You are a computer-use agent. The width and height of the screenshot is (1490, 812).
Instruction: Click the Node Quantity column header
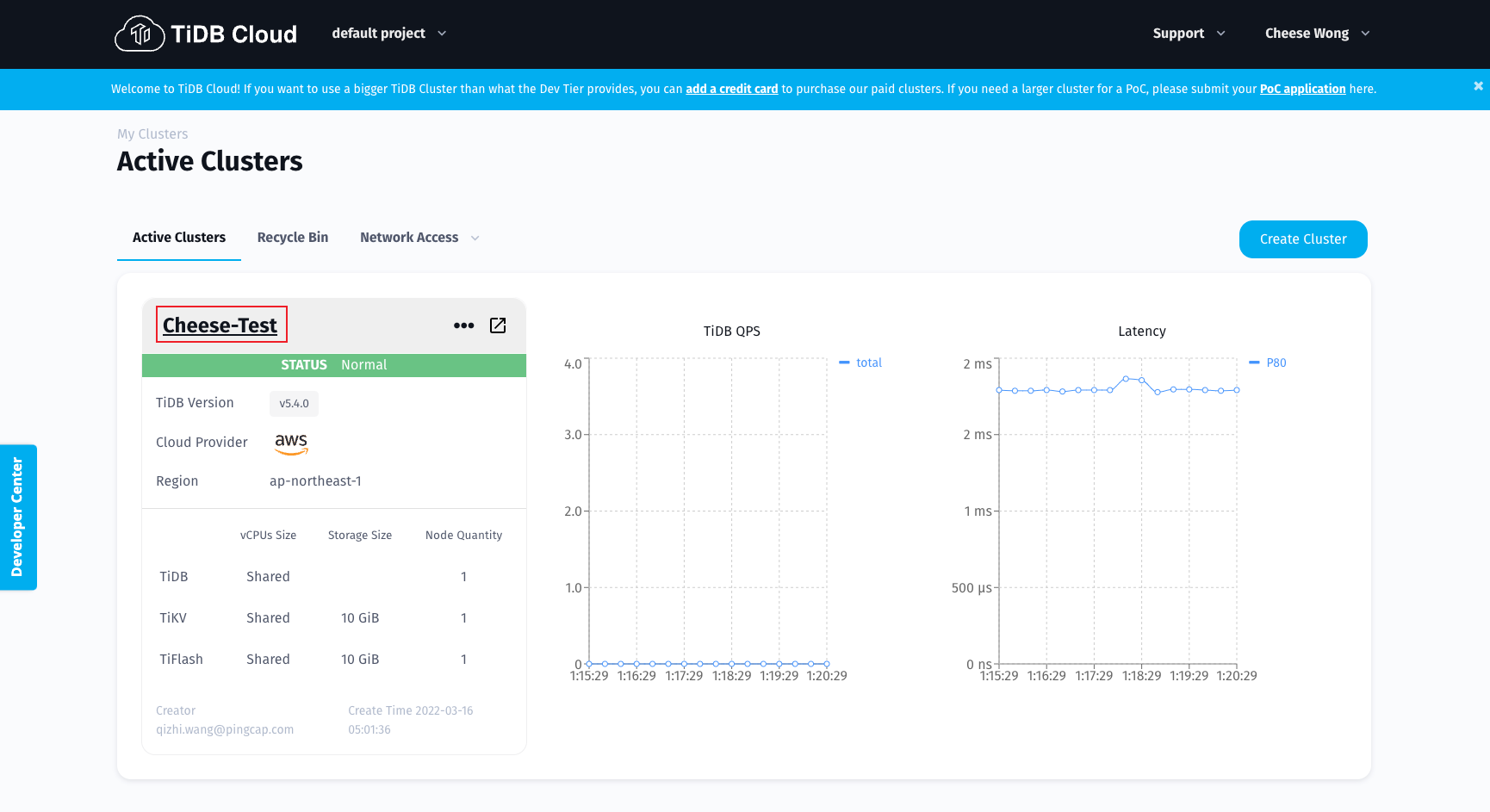(463, 536)
